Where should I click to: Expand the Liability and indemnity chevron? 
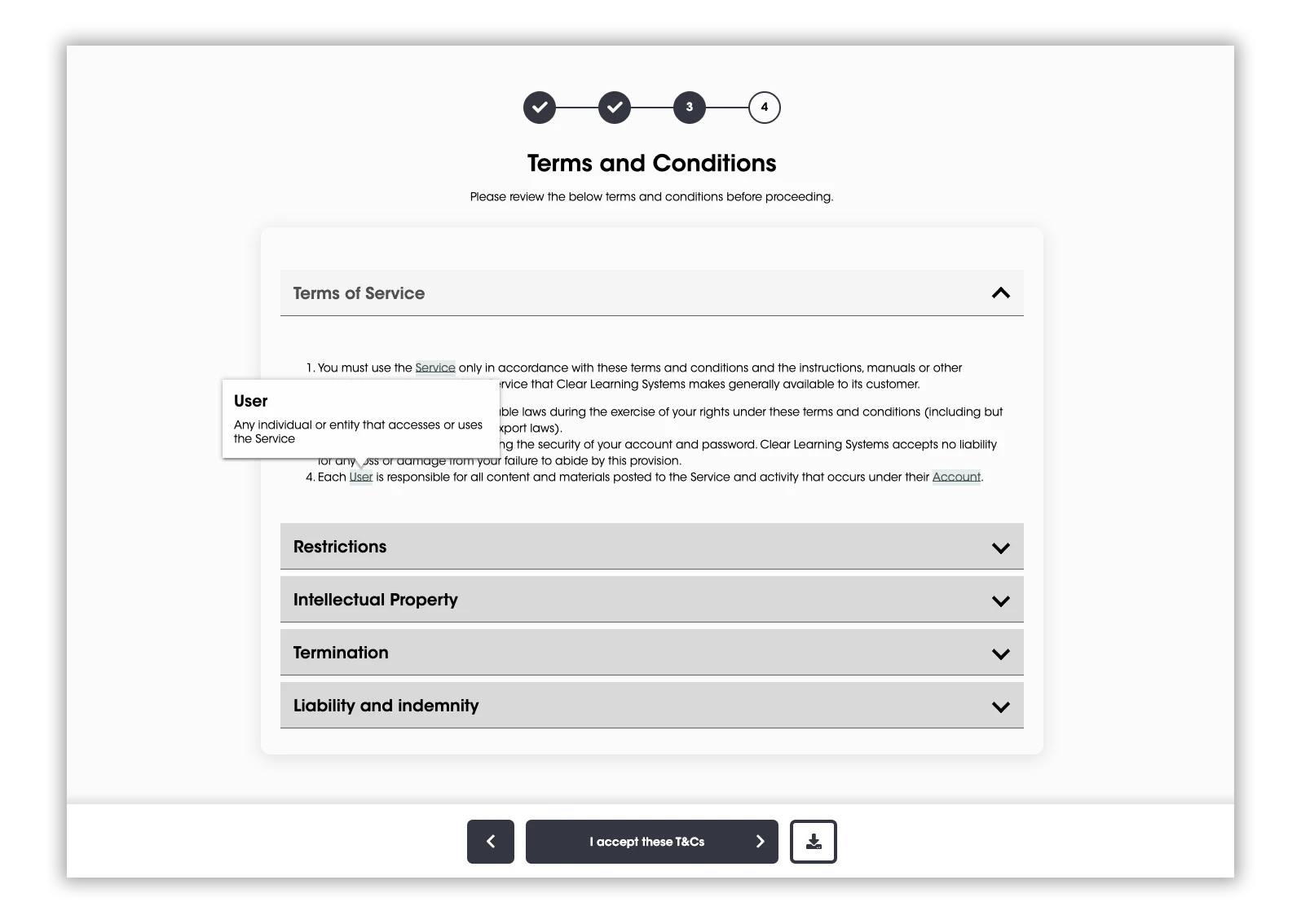pos(1000,706)
